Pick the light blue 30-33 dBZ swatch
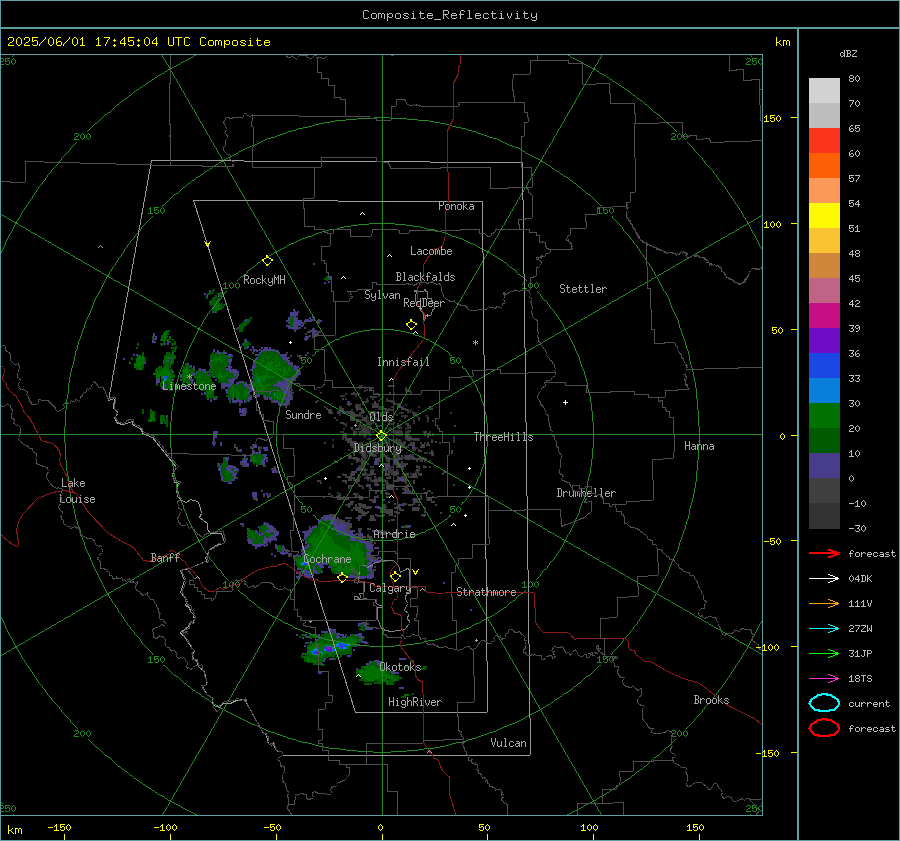The height and width of the screenshot is (841, 900). pyautogui.click(x=824, y=390)
